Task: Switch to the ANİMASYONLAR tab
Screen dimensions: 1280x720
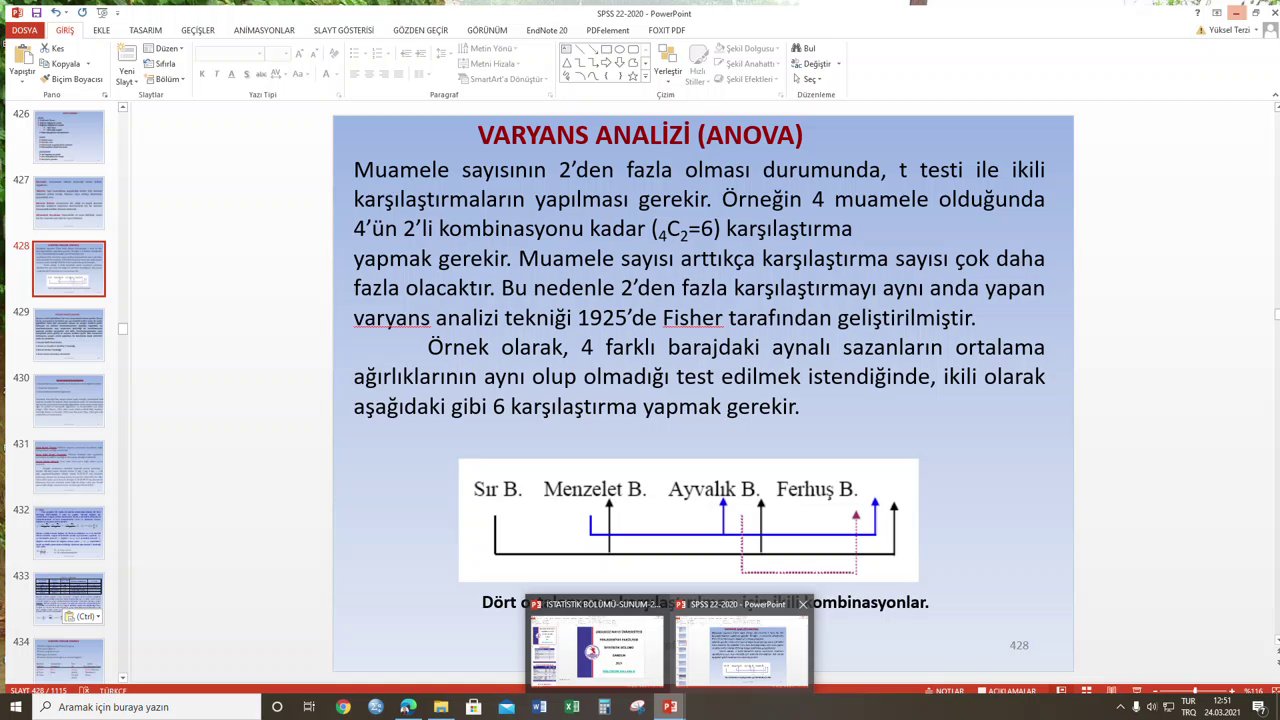Action: tap(264, 30)
